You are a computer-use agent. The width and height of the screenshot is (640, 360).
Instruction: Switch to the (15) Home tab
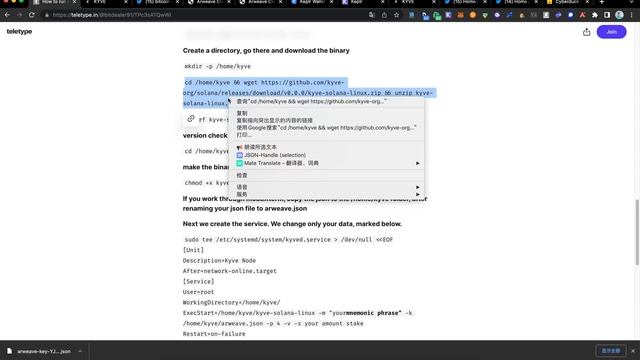(x=464, y=2)
